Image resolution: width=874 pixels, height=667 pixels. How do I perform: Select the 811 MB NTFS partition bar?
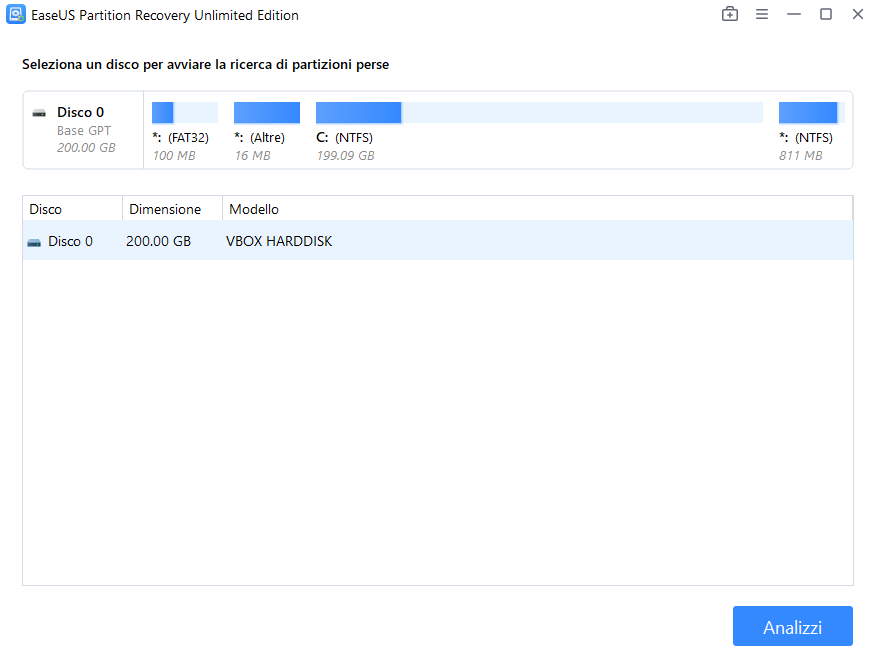(812, 113)
